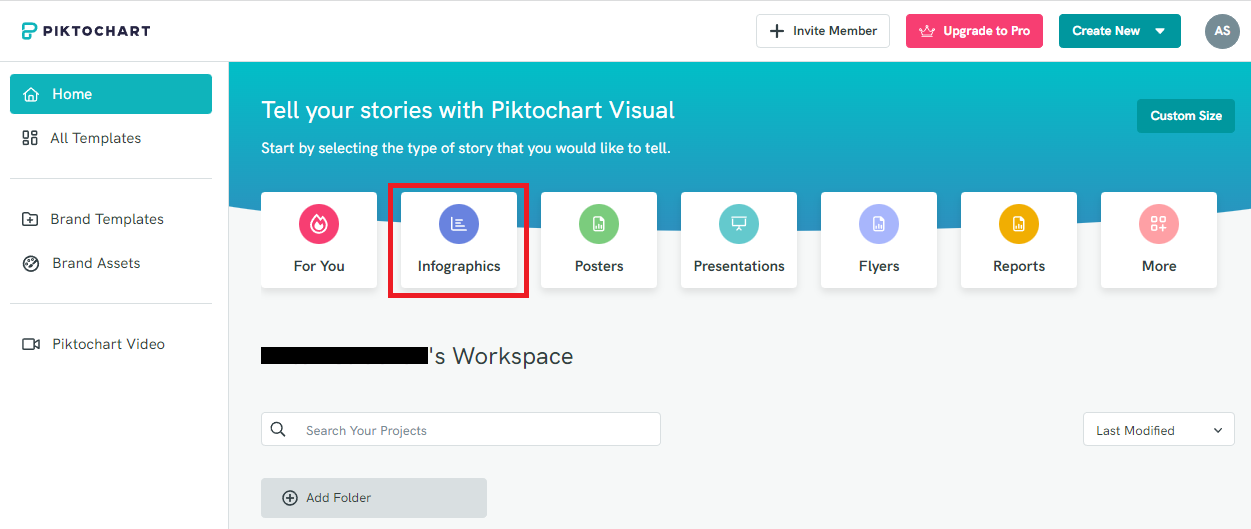Select the Presentations screen icon
This screenshot has width=1251, height=529.
click(x=739, y=224)
